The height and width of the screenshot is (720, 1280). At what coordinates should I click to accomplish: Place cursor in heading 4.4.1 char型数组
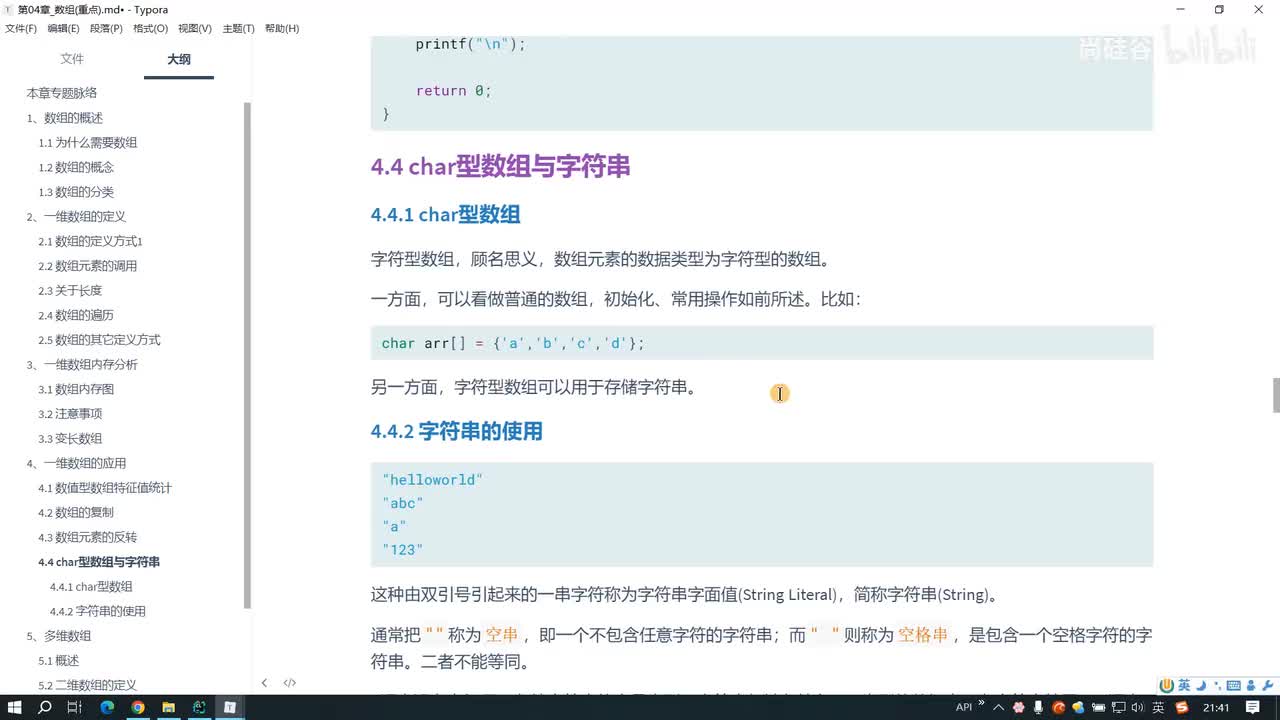point(445,214)
